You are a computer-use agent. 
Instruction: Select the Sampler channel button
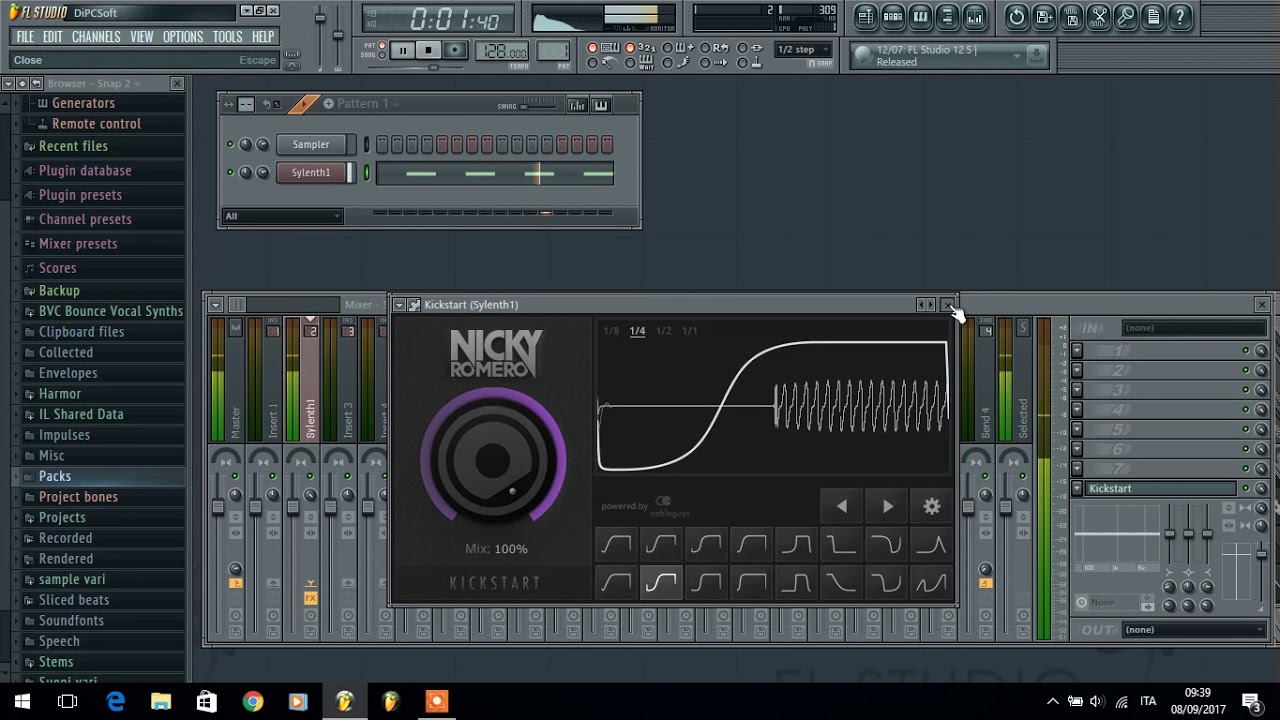311,145
